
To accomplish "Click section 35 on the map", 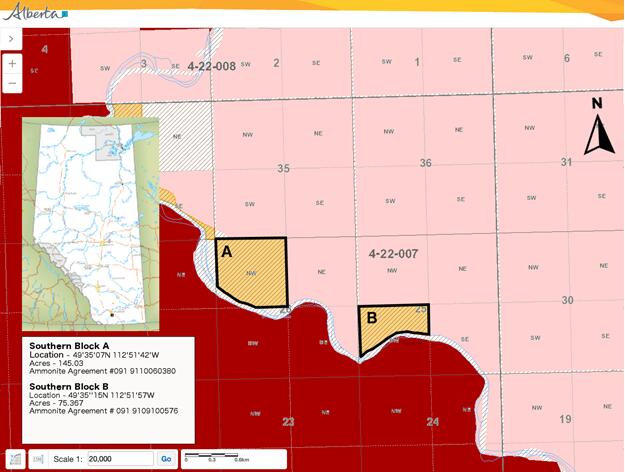I will tap(283, 169).
